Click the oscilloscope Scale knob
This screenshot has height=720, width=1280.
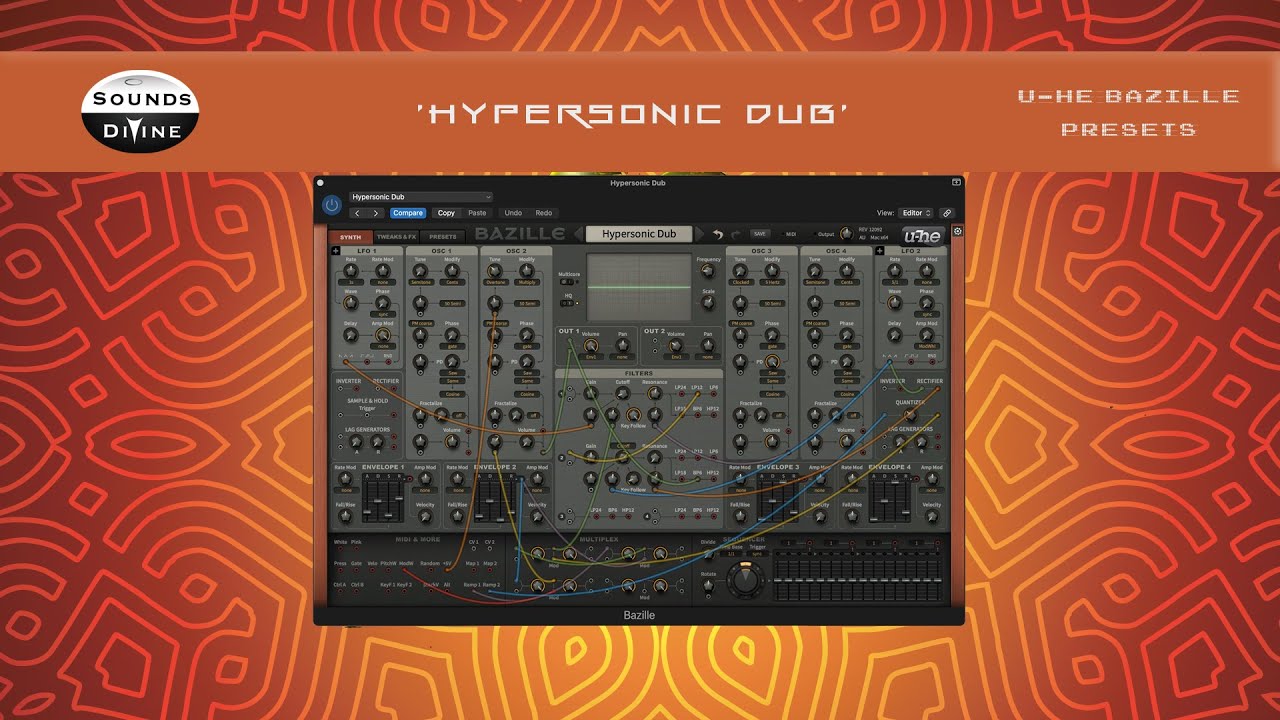(x=708, y=303)
